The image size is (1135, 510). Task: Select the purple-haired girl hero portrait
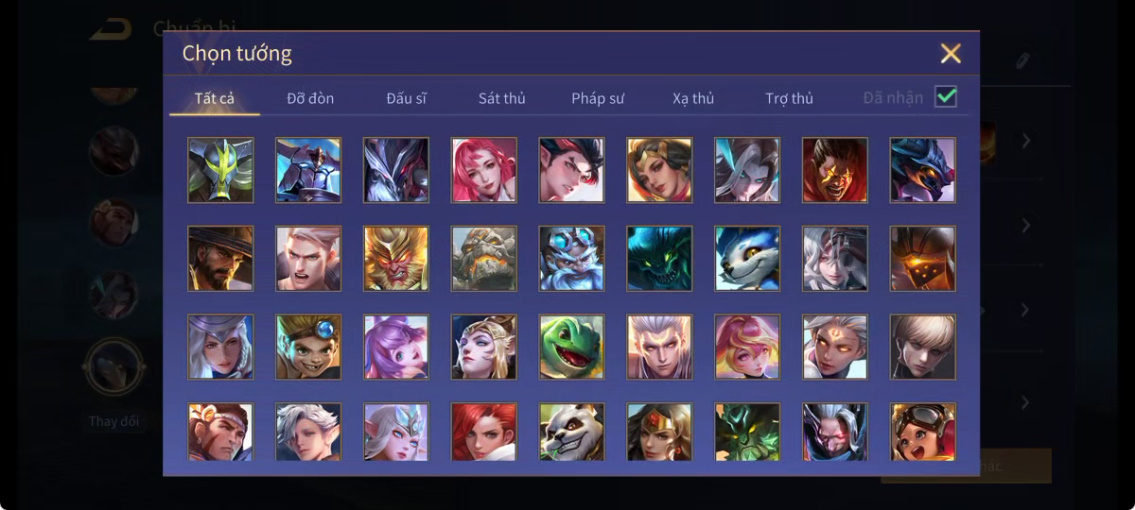point(396,347)
